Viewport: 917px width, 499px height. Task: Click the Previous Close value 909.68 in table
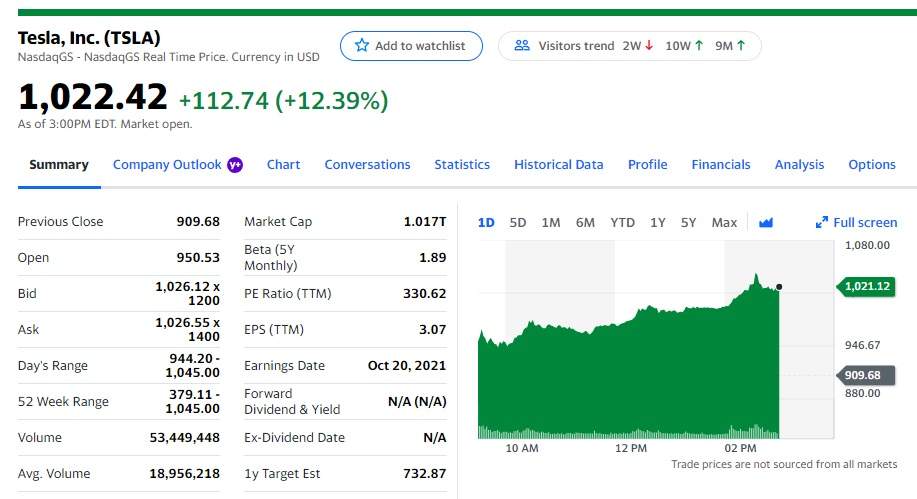pos(198,221)
